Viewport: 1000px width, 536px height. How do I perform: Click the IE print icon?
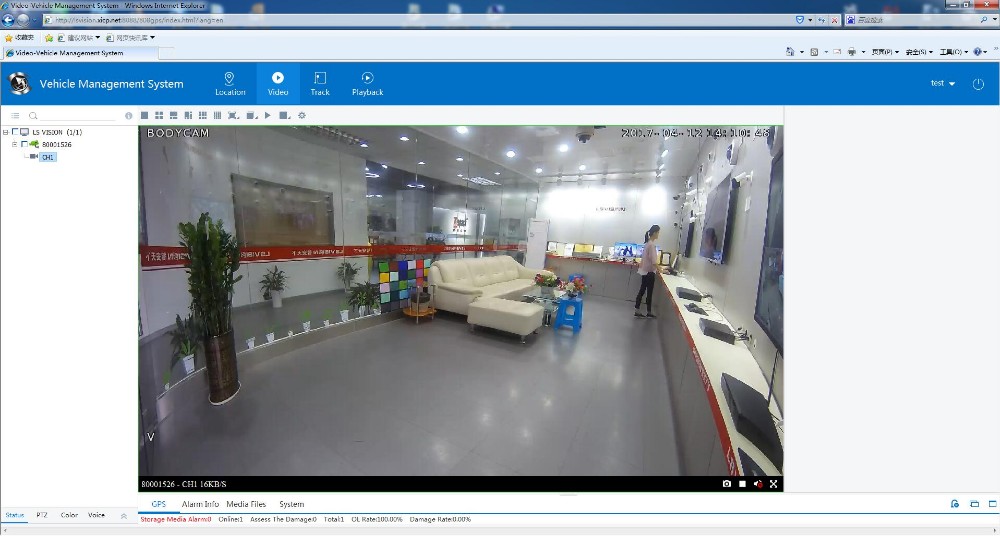pos(851,52)
